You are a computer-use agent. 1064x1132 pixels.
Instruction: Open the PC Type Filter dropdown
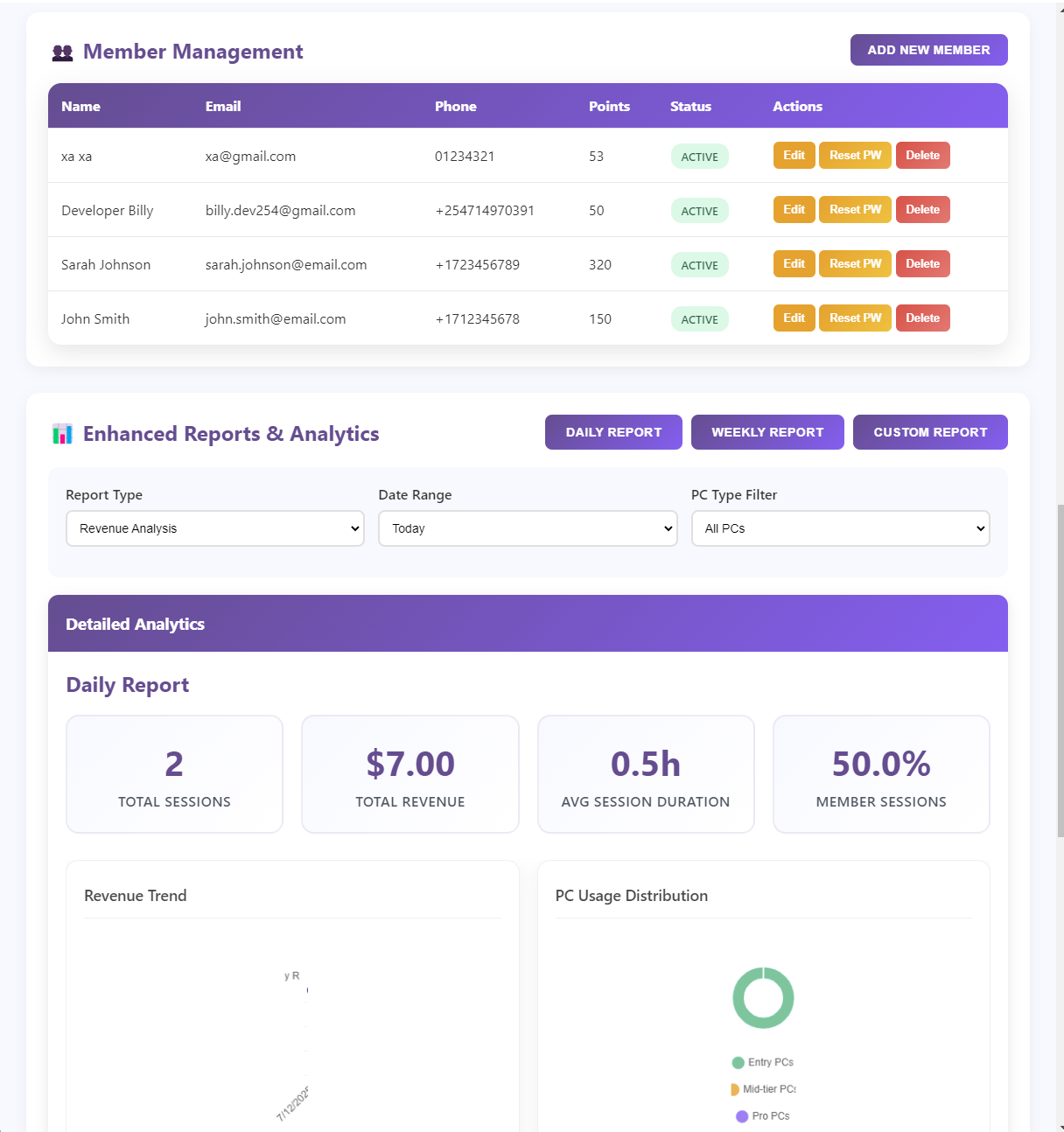(841, 528)
